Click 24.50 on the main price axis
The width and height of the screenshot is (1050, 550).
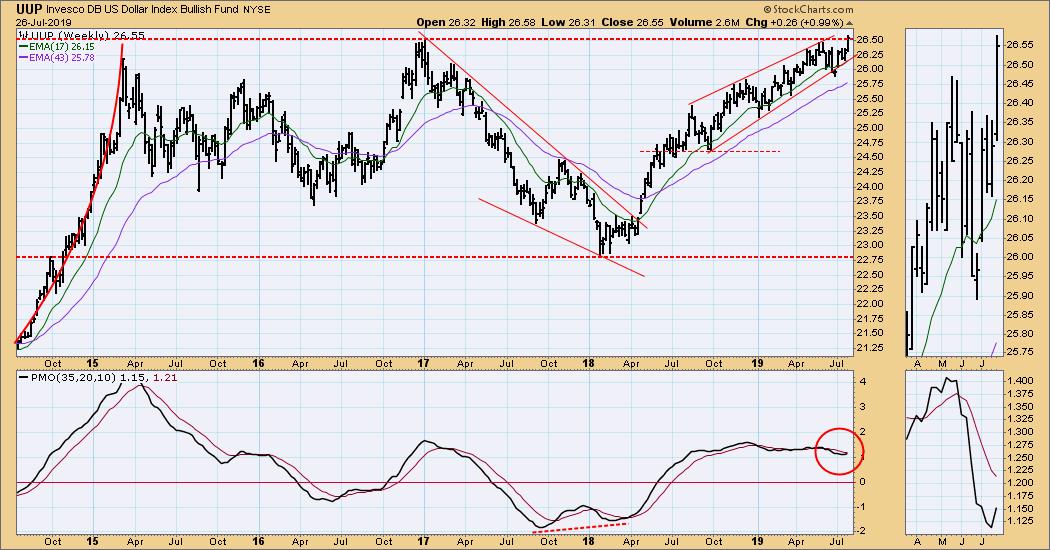869,157
